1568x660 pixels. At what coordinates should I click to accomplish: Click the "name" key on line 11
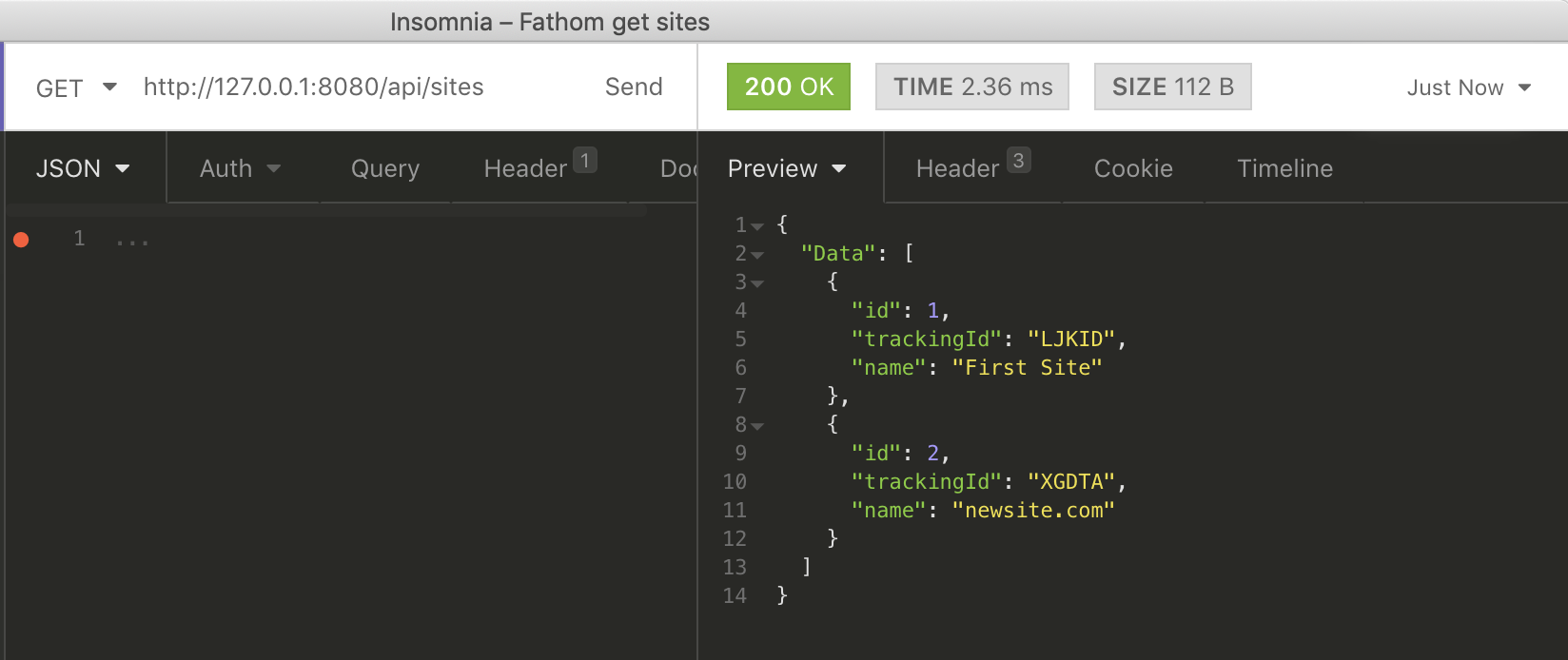coord(889,510)
